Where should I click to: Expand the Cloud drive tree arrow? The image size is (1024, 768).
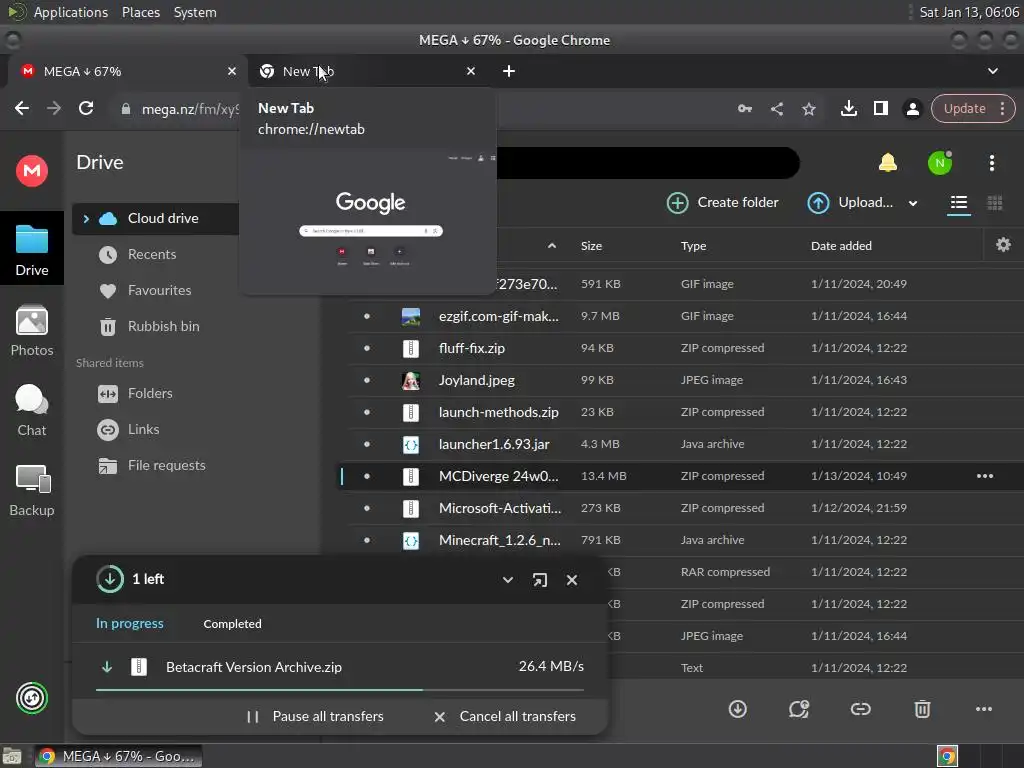[x=86, y=219]
